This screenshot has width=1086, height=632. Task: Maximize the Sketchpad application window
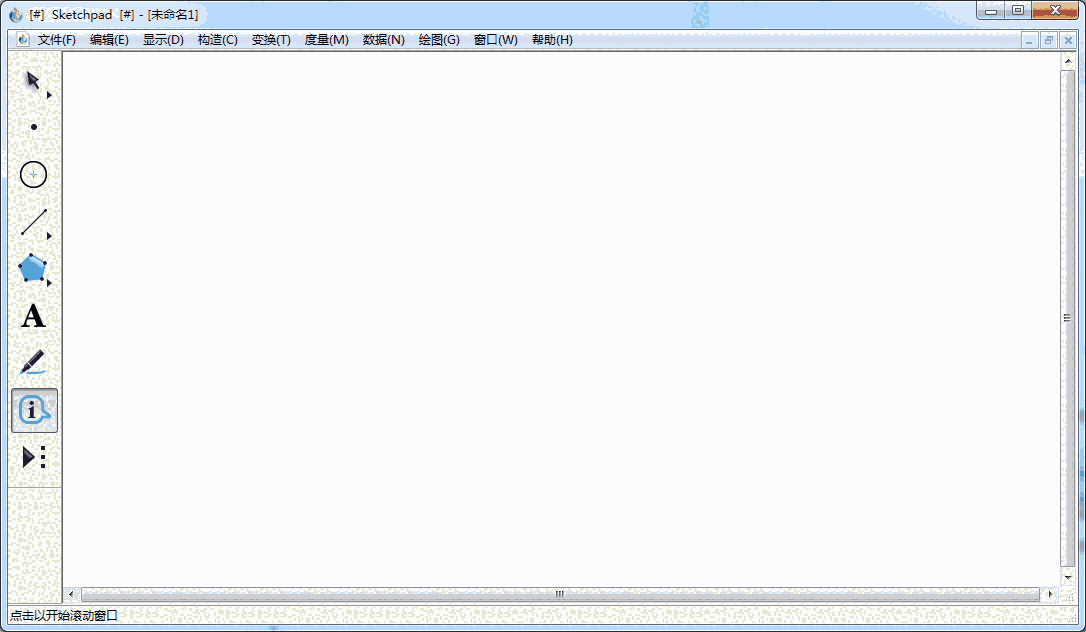[x=1017, y=10]
